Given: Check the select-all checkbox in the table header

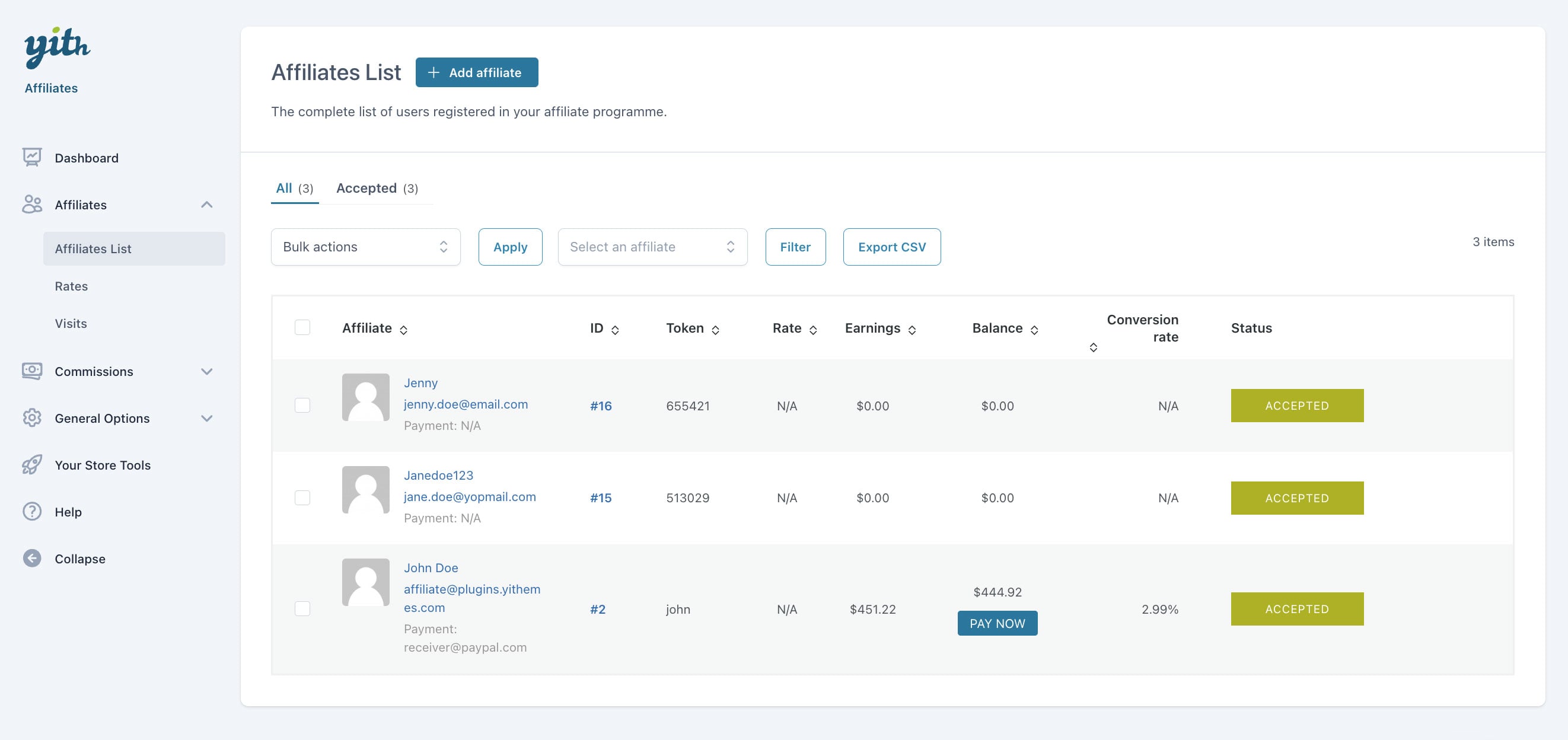Looking at the screenshot, I should tap(302, 328).
